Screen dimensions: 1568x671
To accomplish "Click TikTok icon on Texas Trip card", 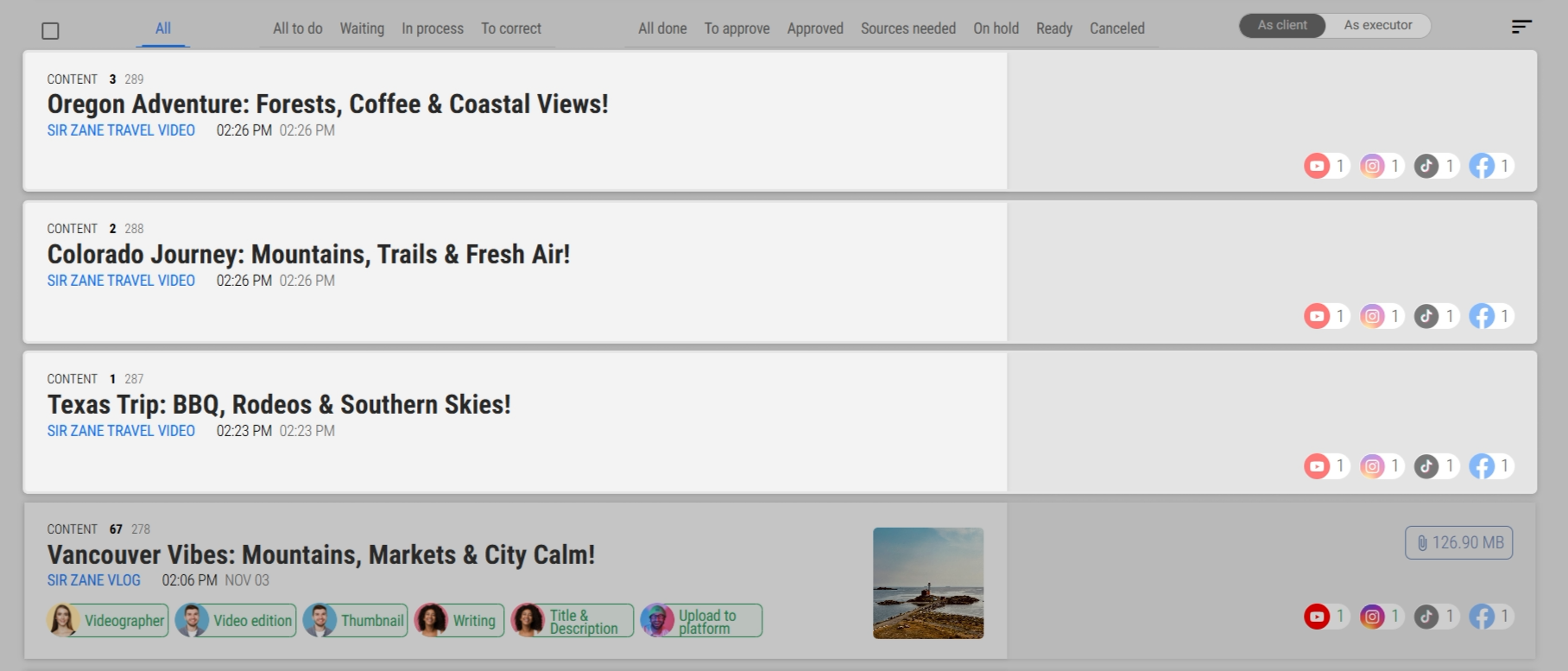I will tap(1427, 466).
